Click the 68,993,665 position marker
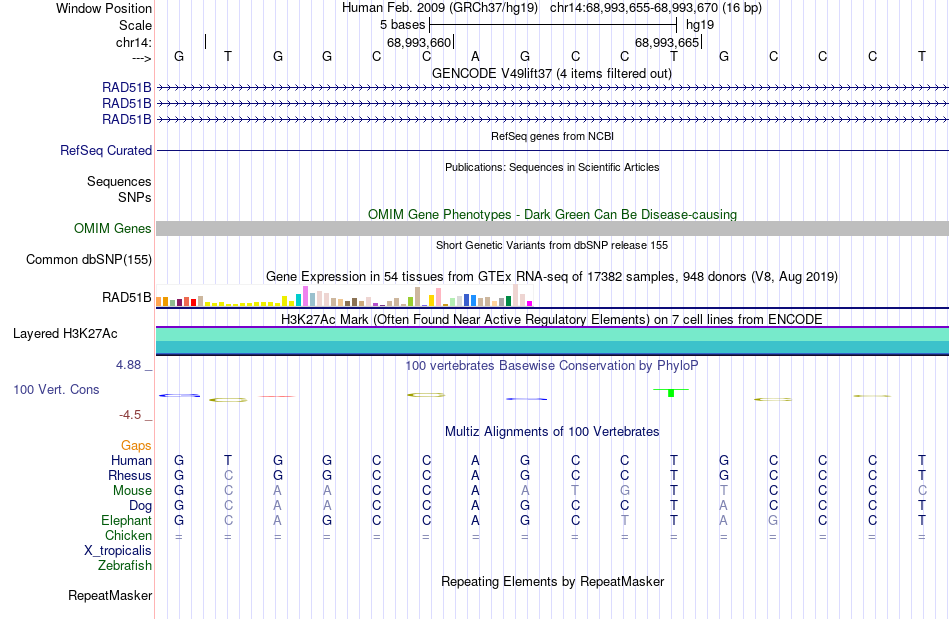Screen dimensions: 950x619 [x=668, y=42]
